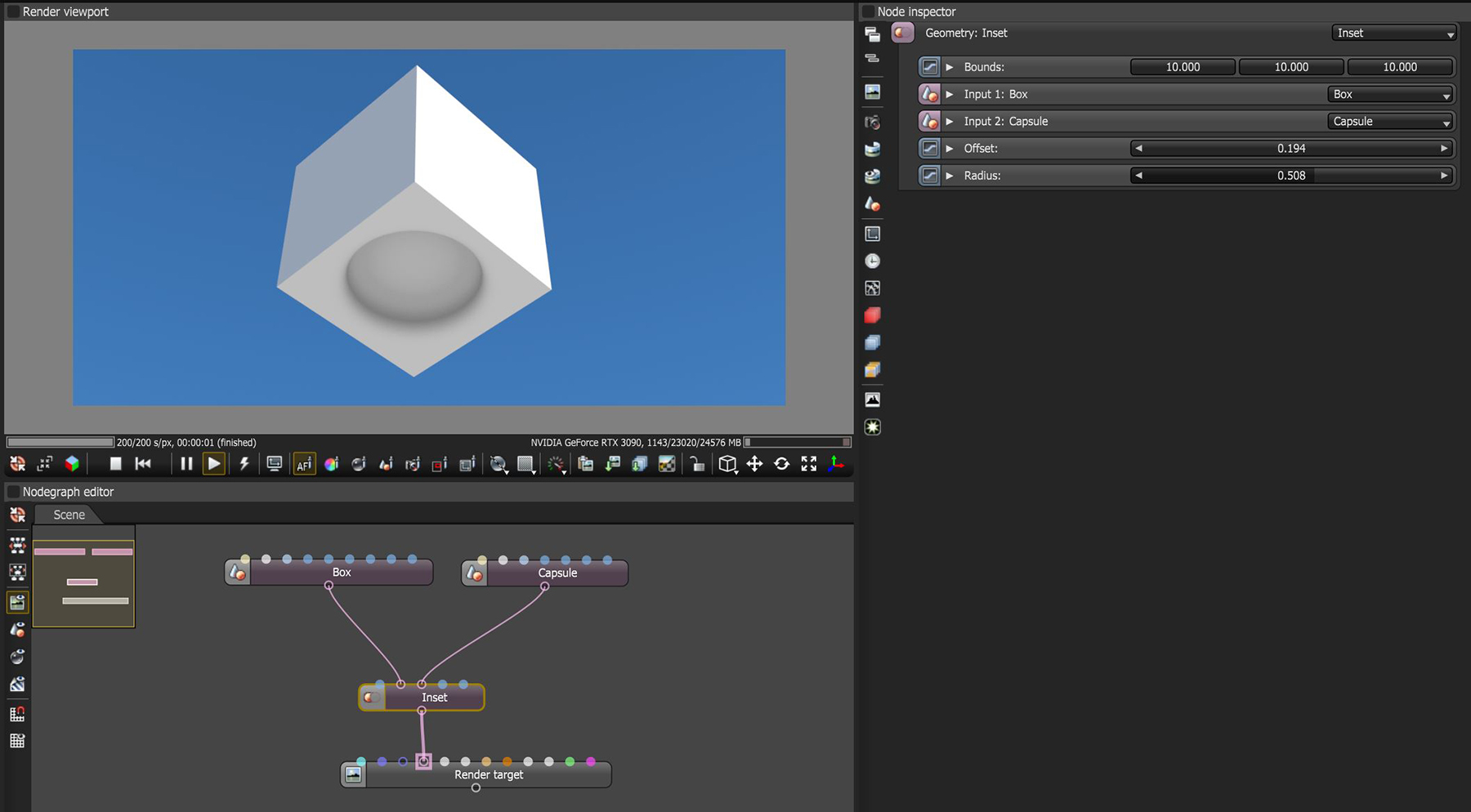Click the Render target output pin
The width and height of the screenshot is (1471, 812).
(476, 788)
